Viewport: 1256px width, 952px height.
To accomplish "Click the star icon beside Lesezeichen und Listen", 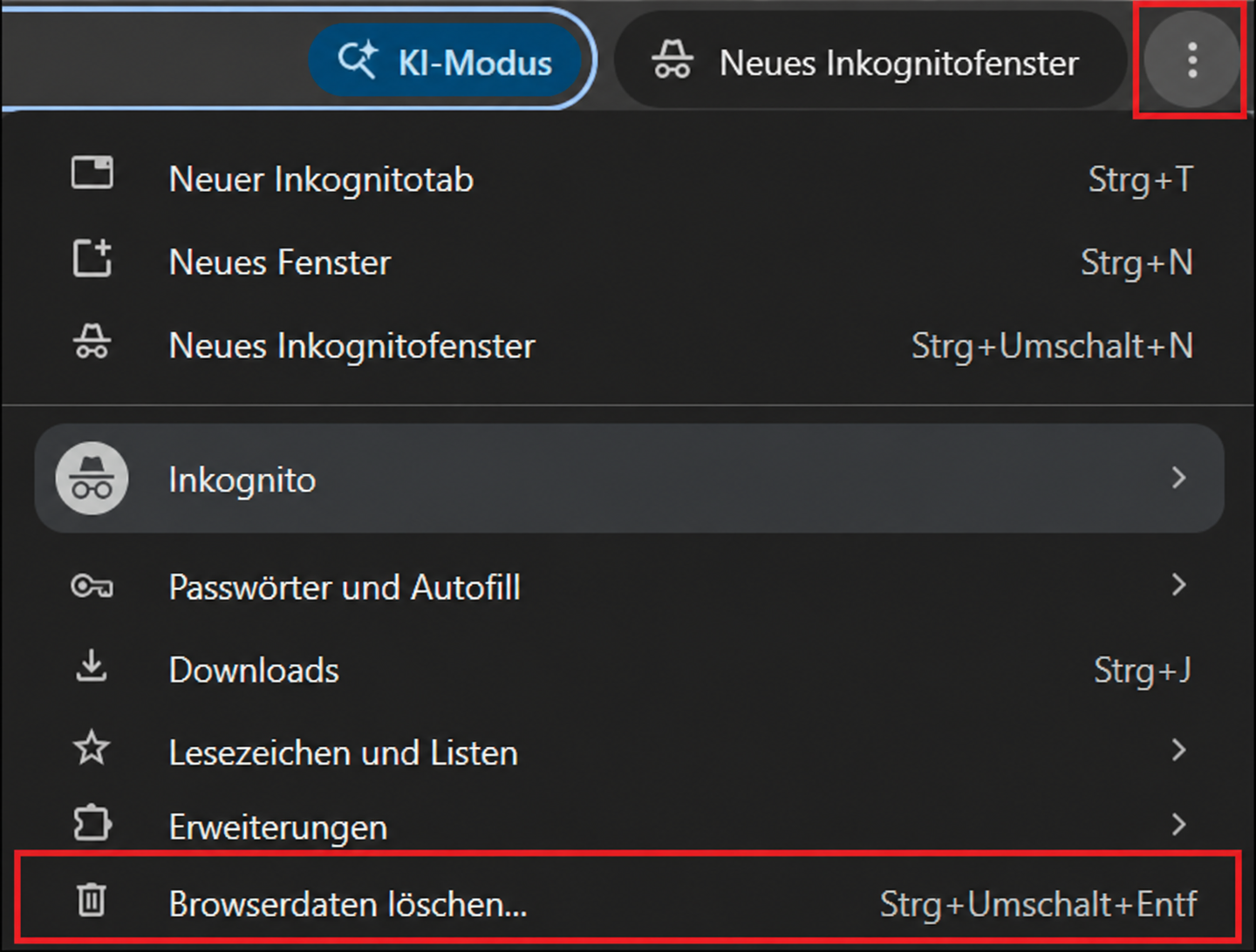I will coord(92,748).
